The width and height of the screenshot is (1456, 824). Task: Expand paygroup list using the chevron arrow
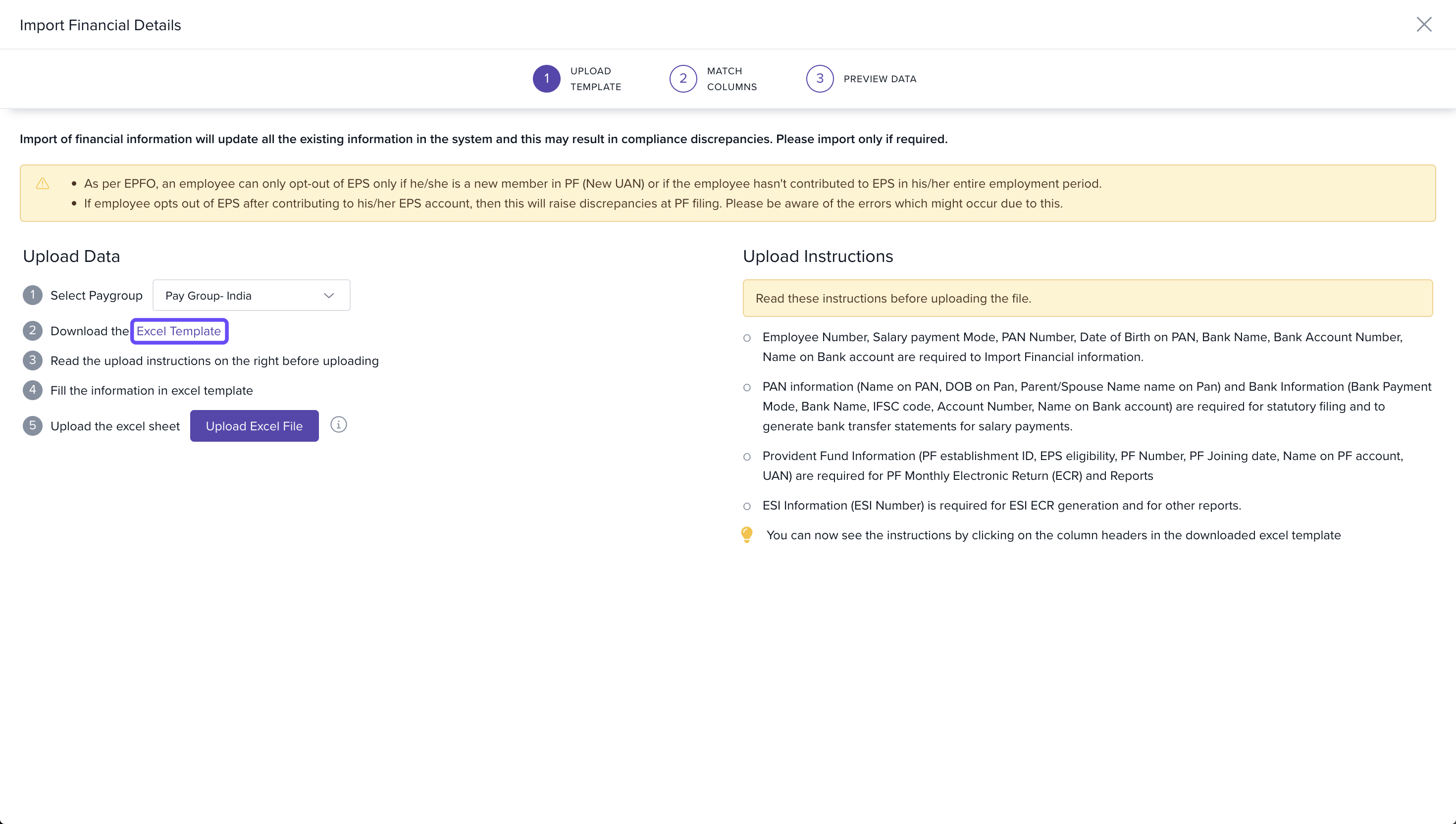(x=329, y=296)
